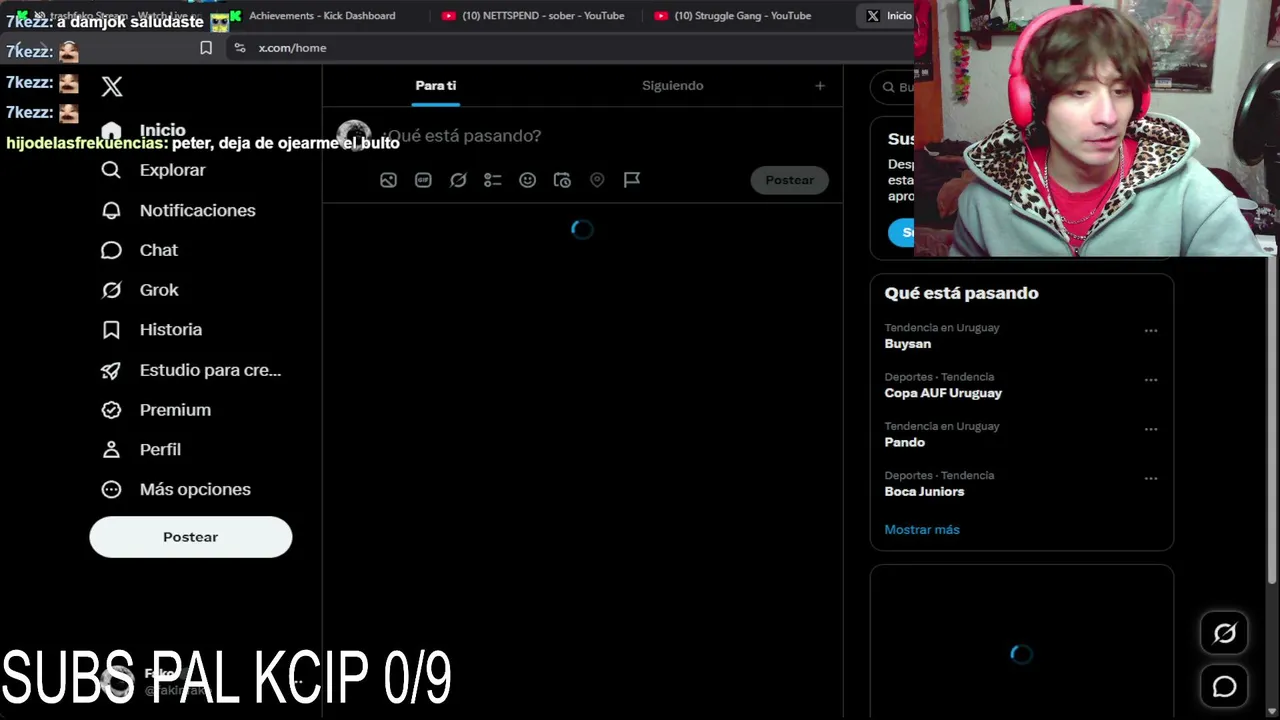The height and width of the screenshot is (720, 1280).
Task: Click the X search box
Action: point(893,87)
